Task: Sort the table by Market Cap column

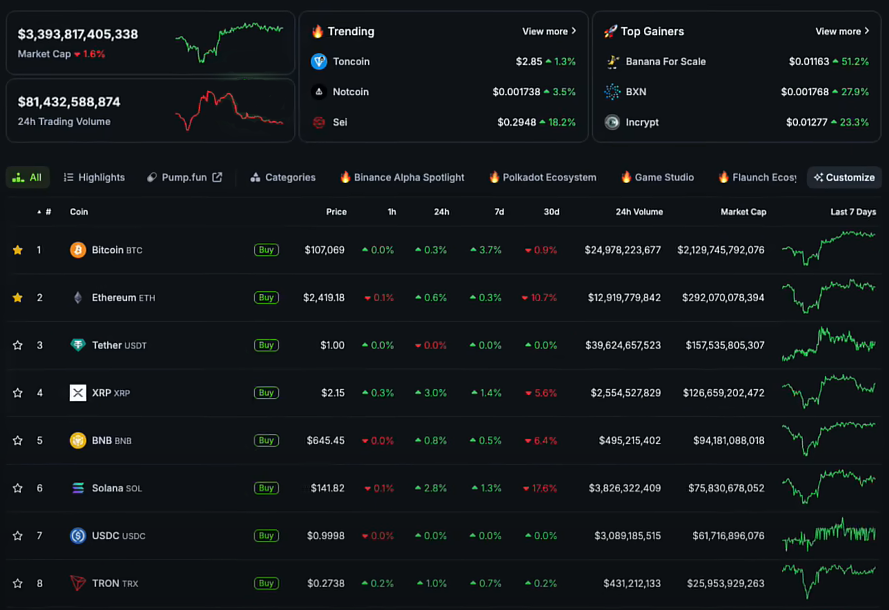Action: 743,212
